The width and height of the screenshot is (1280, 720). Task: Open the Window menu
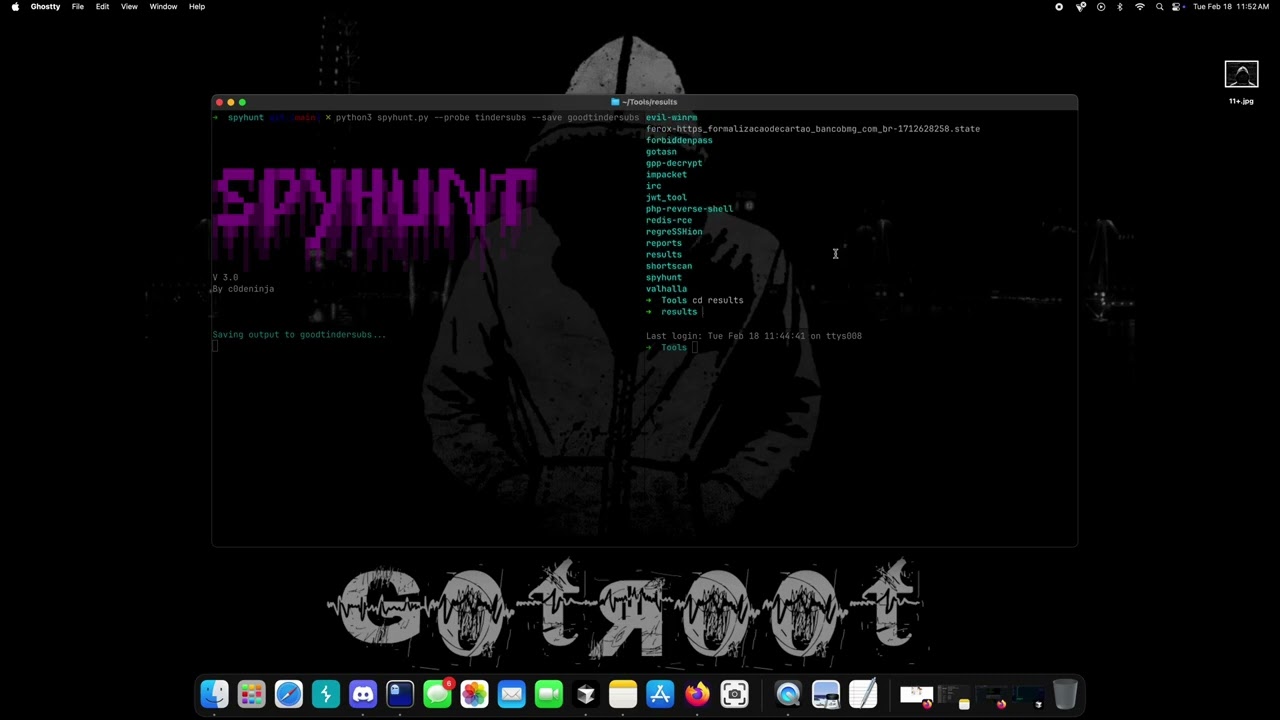coord(163,7)
